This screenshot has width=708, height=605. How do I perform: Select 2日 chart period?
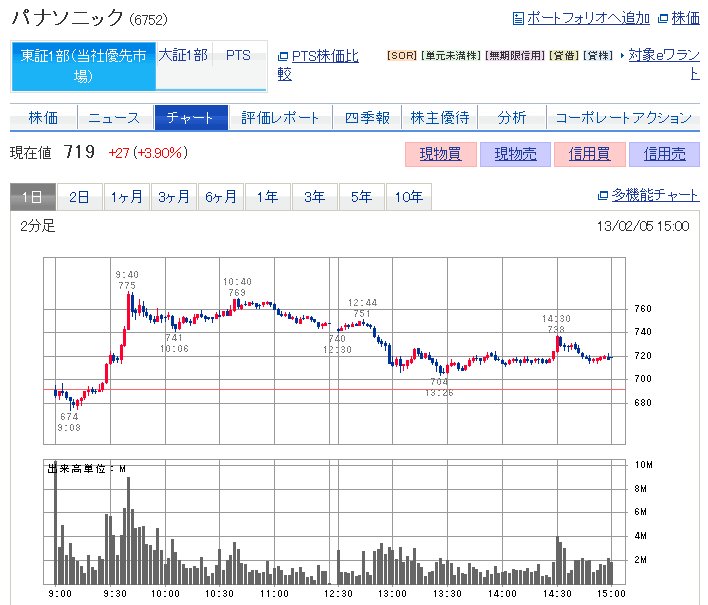click(x=79, y=197)
